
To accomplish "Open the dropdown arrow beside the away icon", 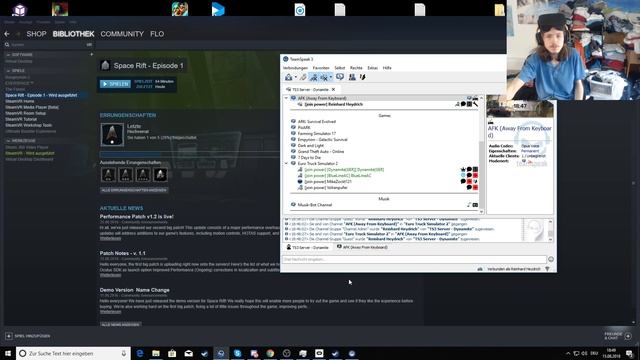I will (x=331, y=78).
